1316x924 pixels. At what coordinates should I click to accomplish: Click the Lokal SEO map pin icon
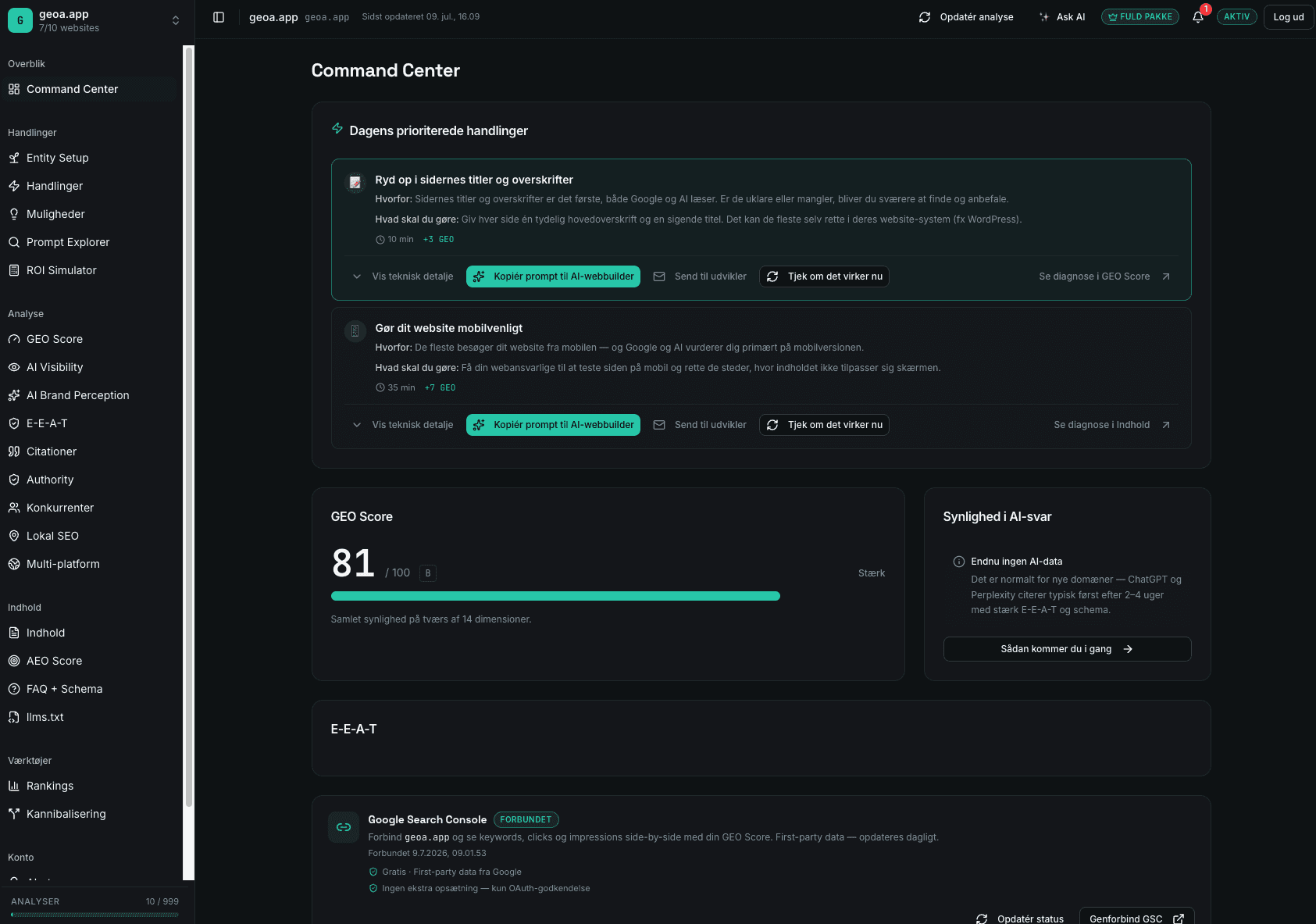(14, 536)
